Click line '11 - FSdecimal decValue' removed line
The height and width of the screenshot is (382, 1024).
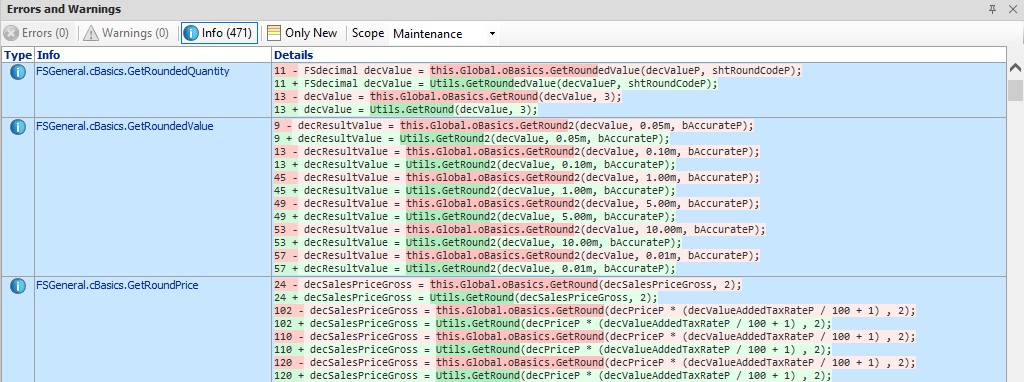point(537,71)
